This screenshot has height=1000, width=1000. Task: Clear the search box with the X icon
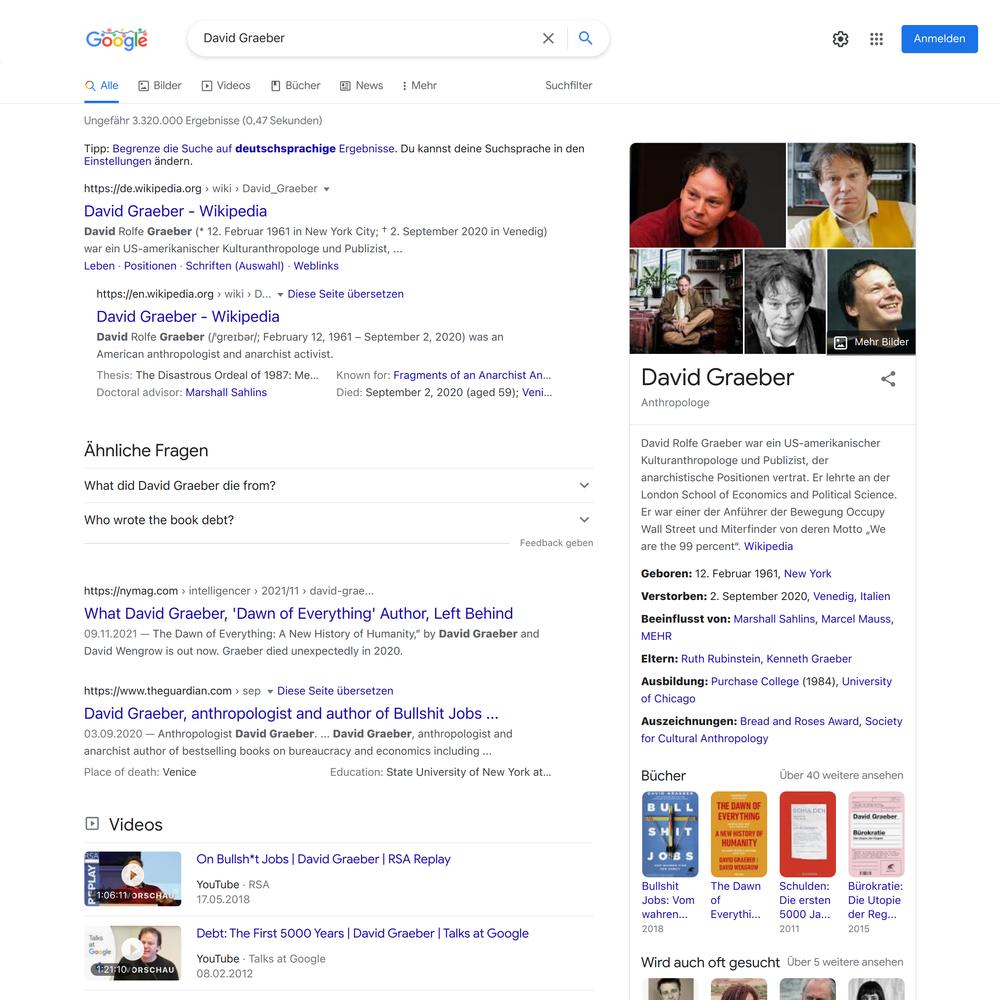[x=548, y=38]
